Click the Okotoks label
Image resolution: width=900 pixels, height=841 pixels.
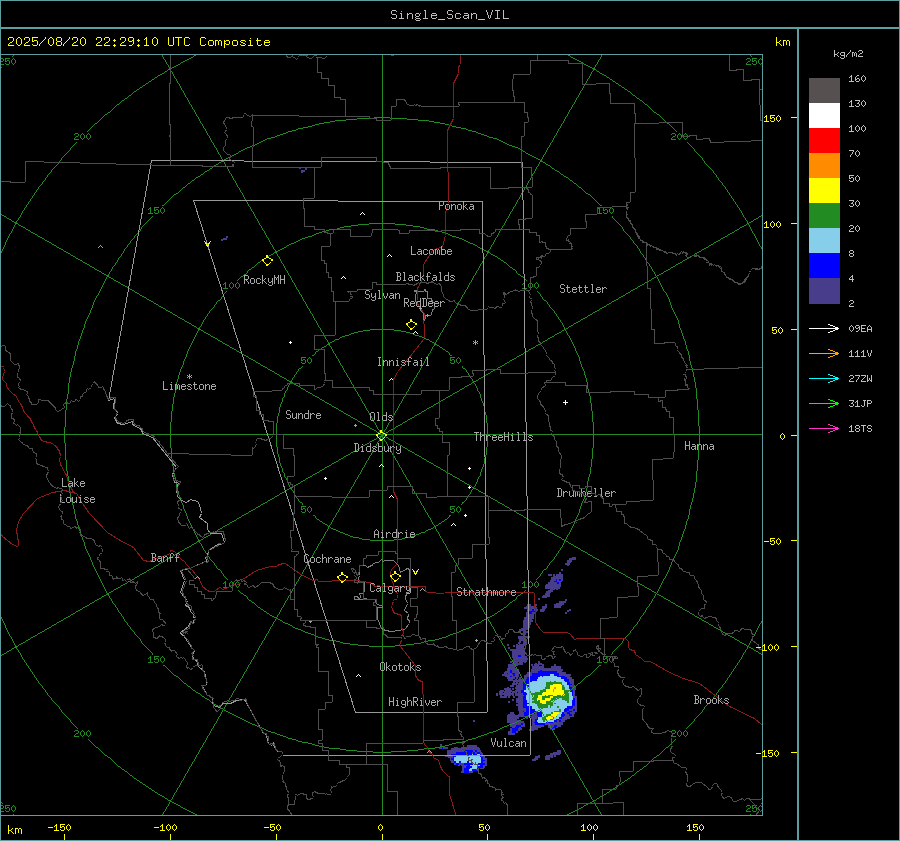400,667
